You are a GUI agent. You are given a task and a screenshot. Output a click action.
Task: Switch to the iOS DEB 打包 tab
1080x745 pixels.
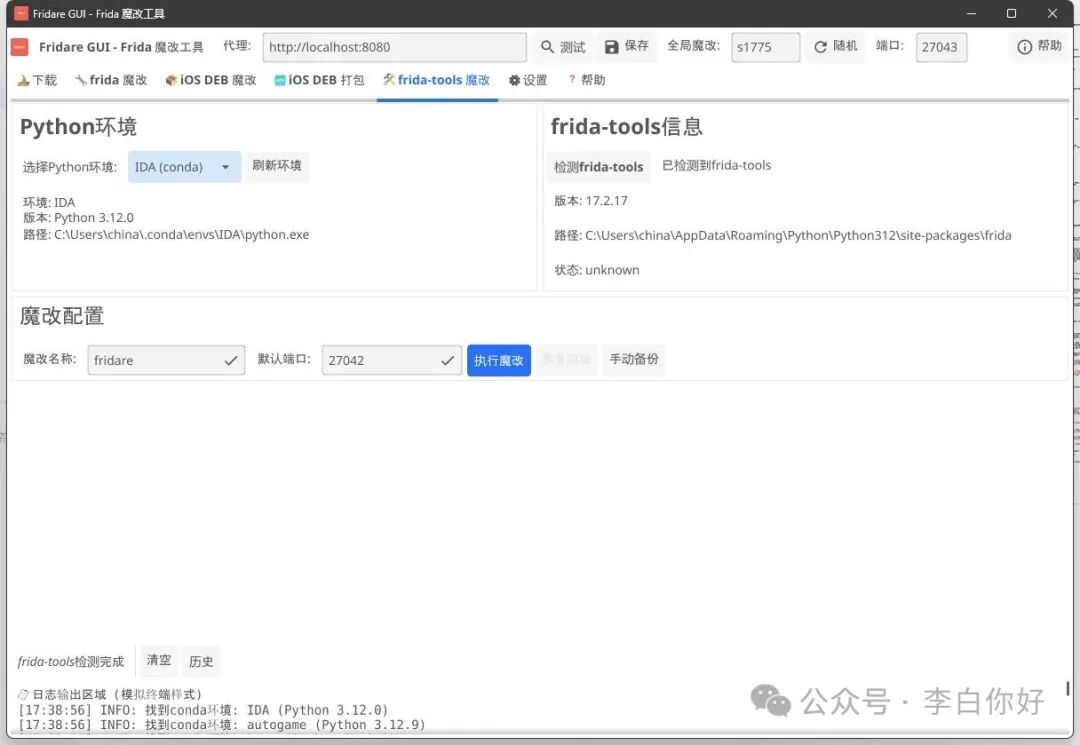(x=319, y=80)
